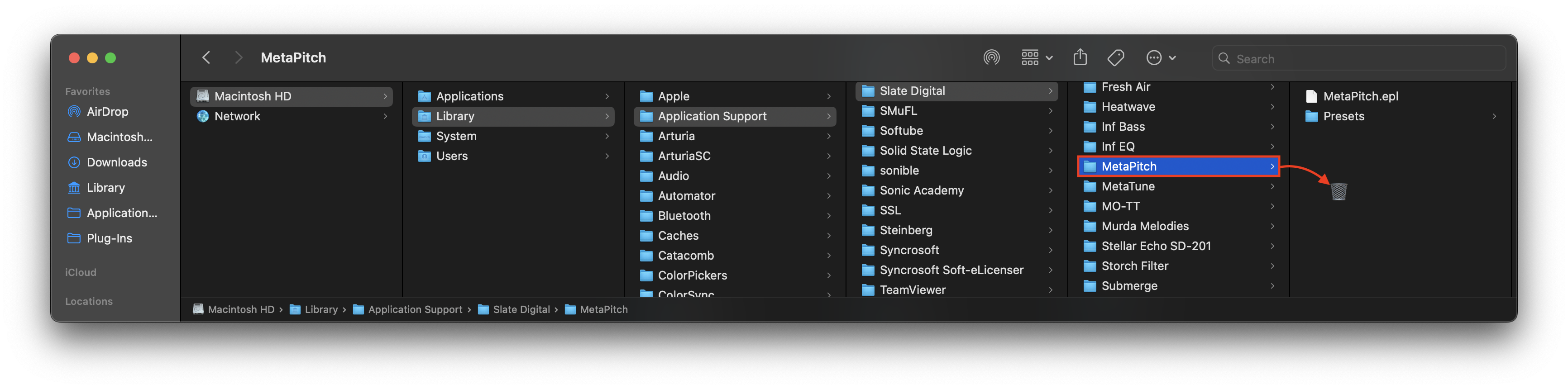Image resolution: width=1568 pixels, height=389 pixels.
Task: Select the Apple folder
Action: pyautogui.click(x=734, y=96)
